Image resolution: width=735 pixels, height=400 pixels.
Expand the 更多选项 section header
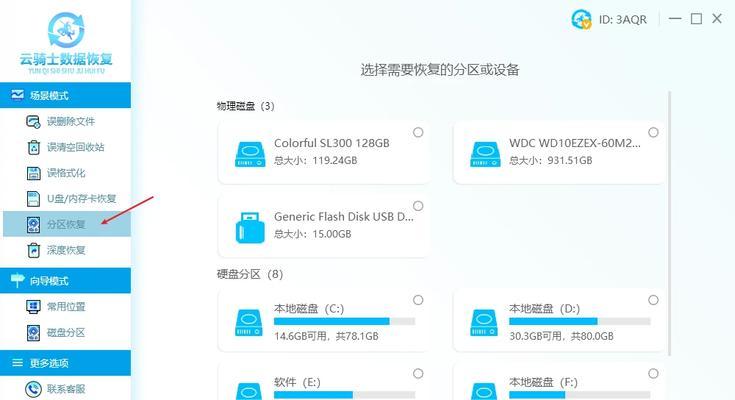[x=66, y=362]
